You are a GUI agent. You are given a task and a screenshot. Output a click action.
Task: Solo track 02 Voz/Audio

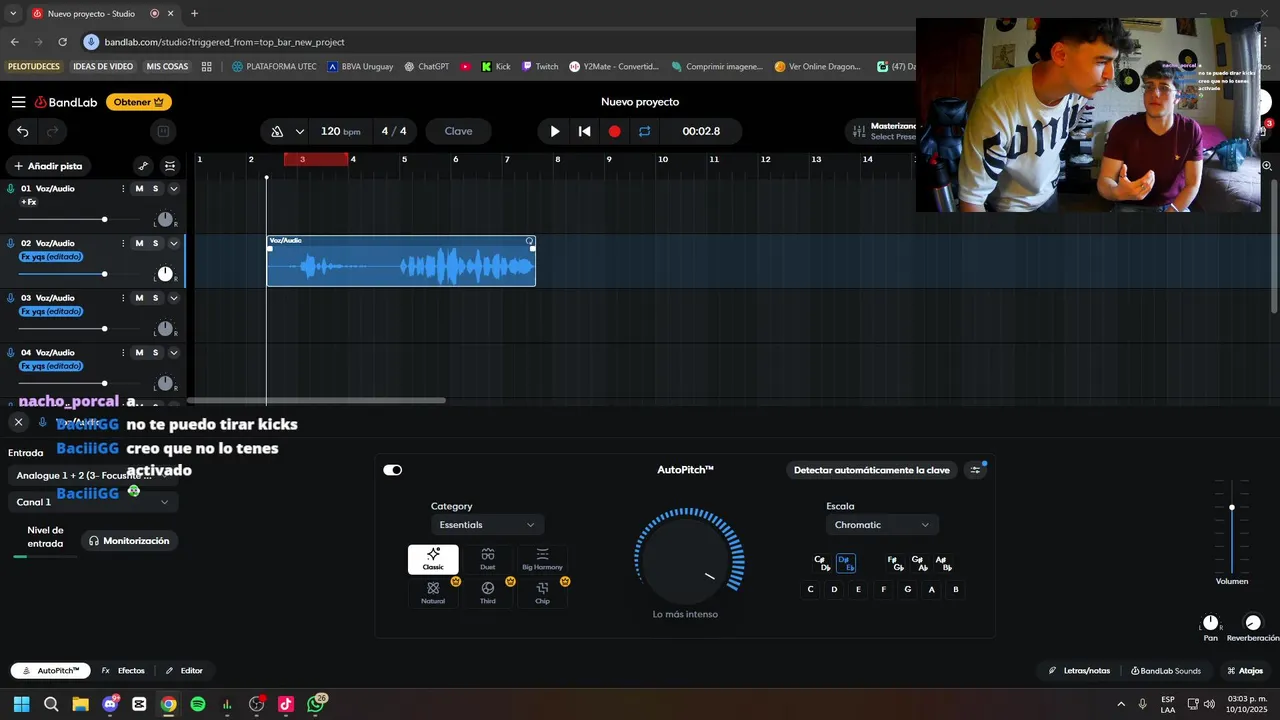(155, 243)
